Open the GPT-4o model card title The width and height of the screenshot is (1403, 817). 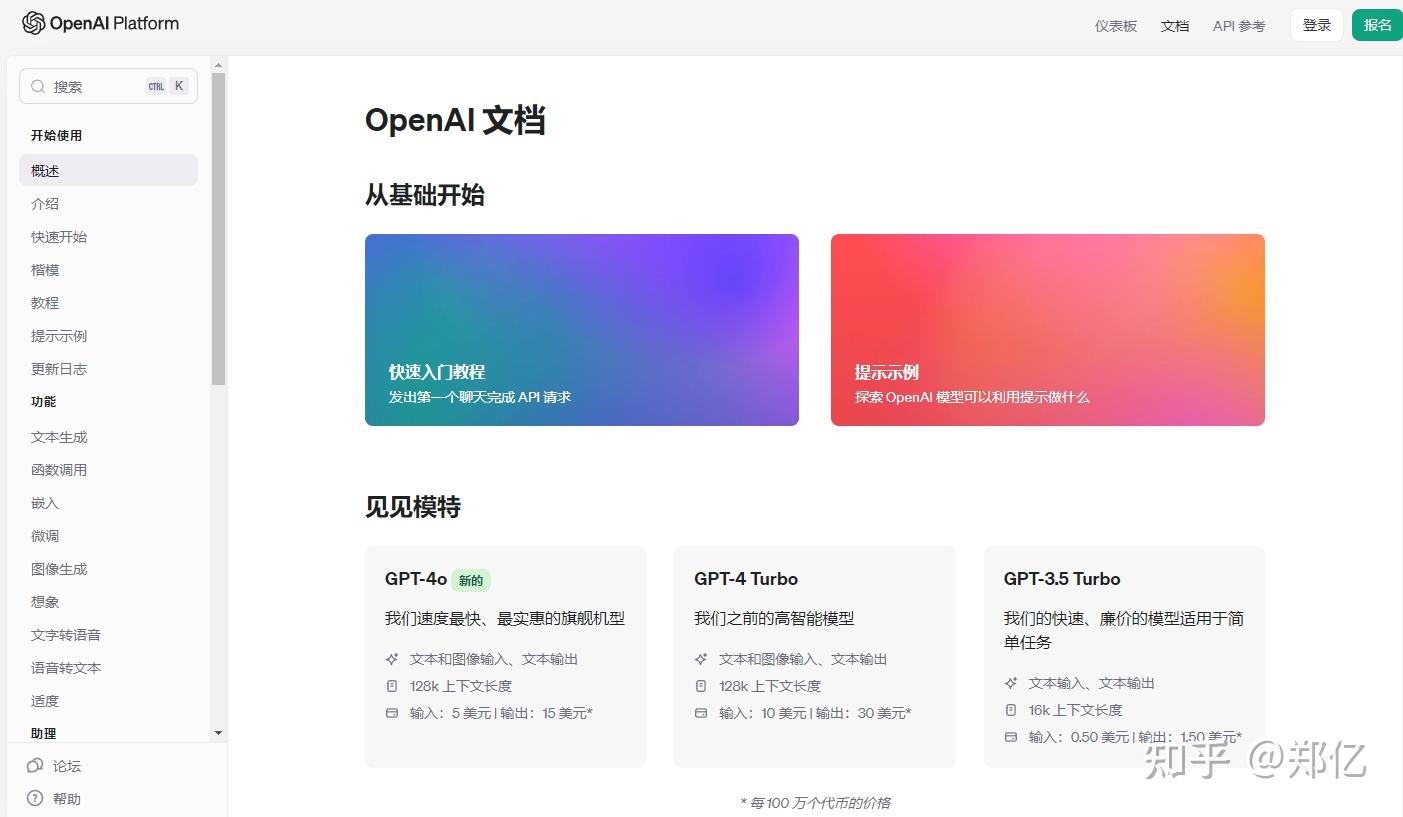click(416, 579)
